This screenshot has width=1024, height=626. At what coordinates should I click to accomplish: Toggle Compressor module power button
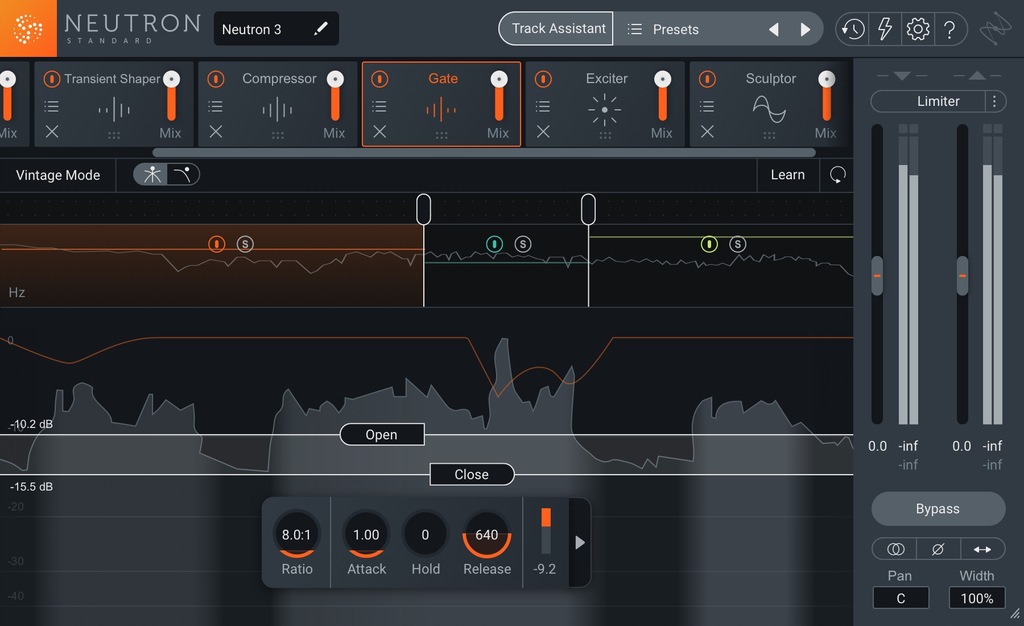click(x=216, y=79)
